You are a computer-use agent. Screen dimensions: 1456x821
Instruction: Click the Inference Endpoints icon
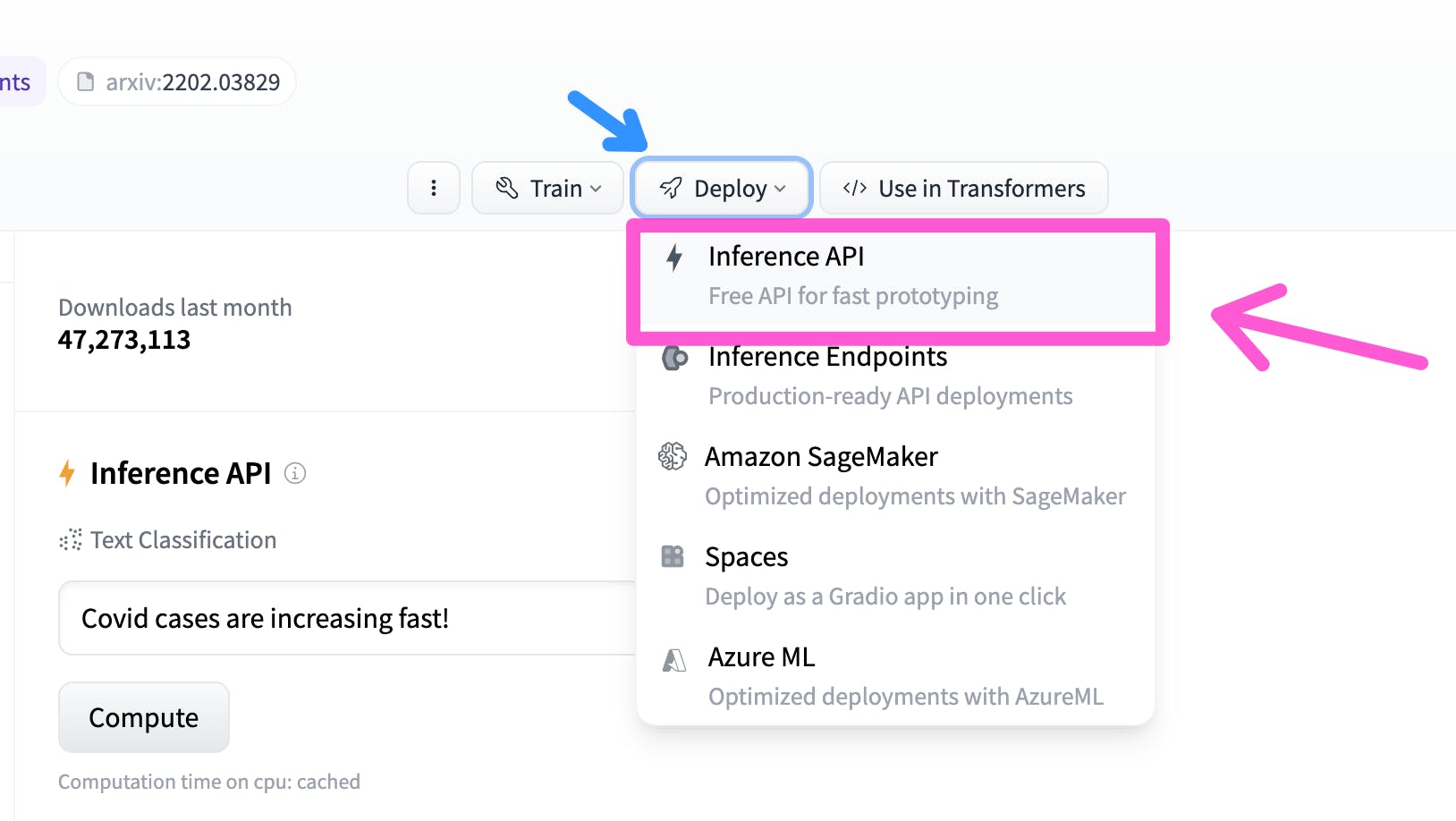674,358
